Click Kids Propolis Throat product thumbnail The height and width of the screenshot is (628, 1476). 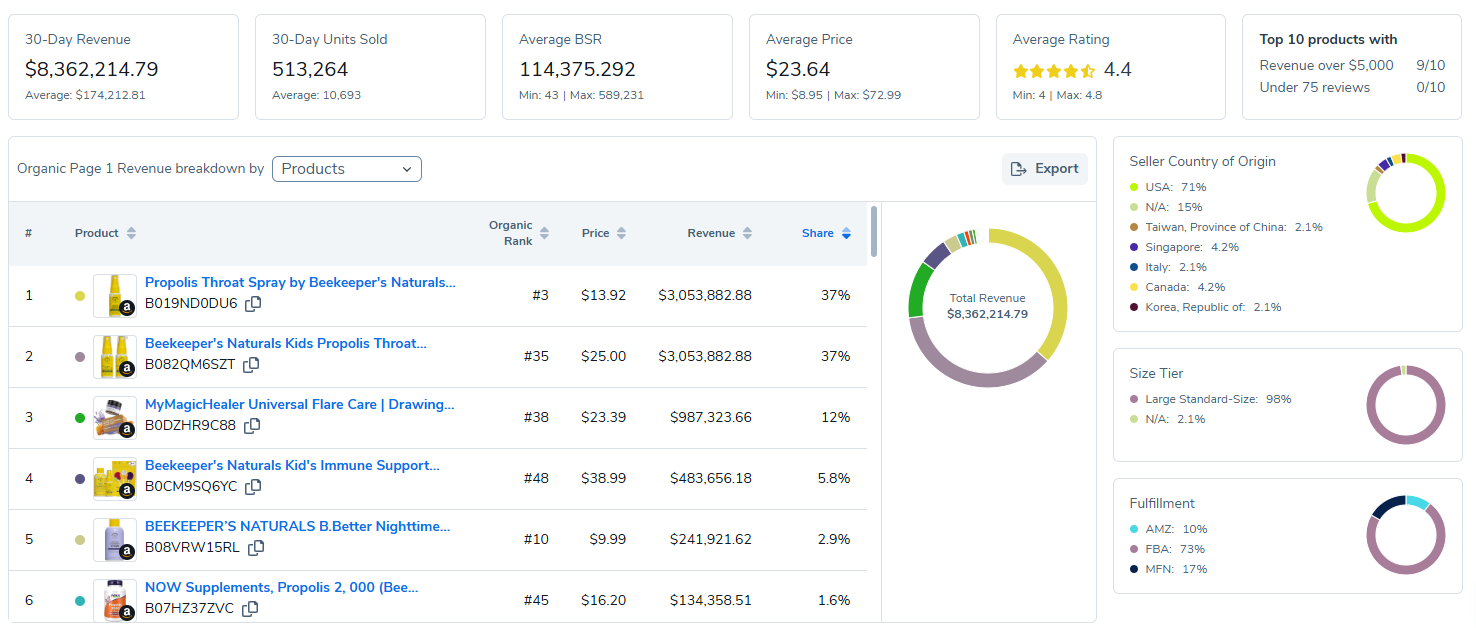click(115, 357)
